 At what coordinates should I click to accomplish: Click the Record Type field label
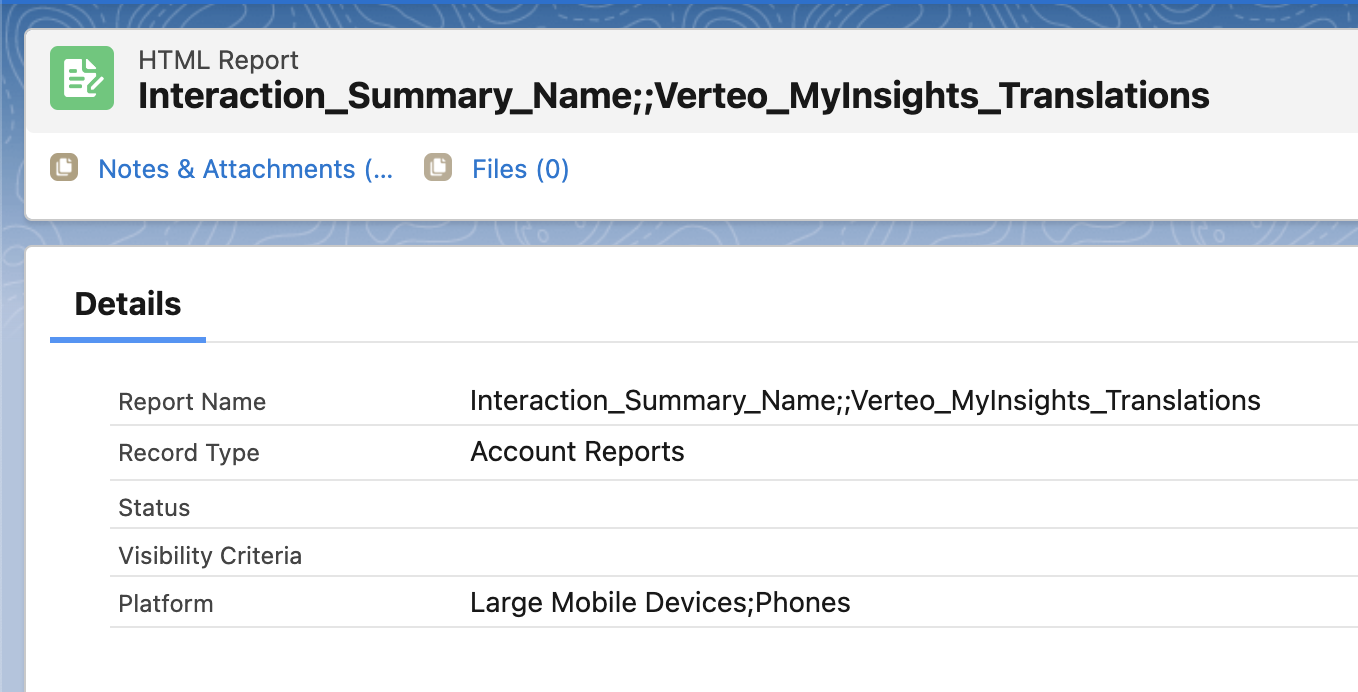pos(188,453)
